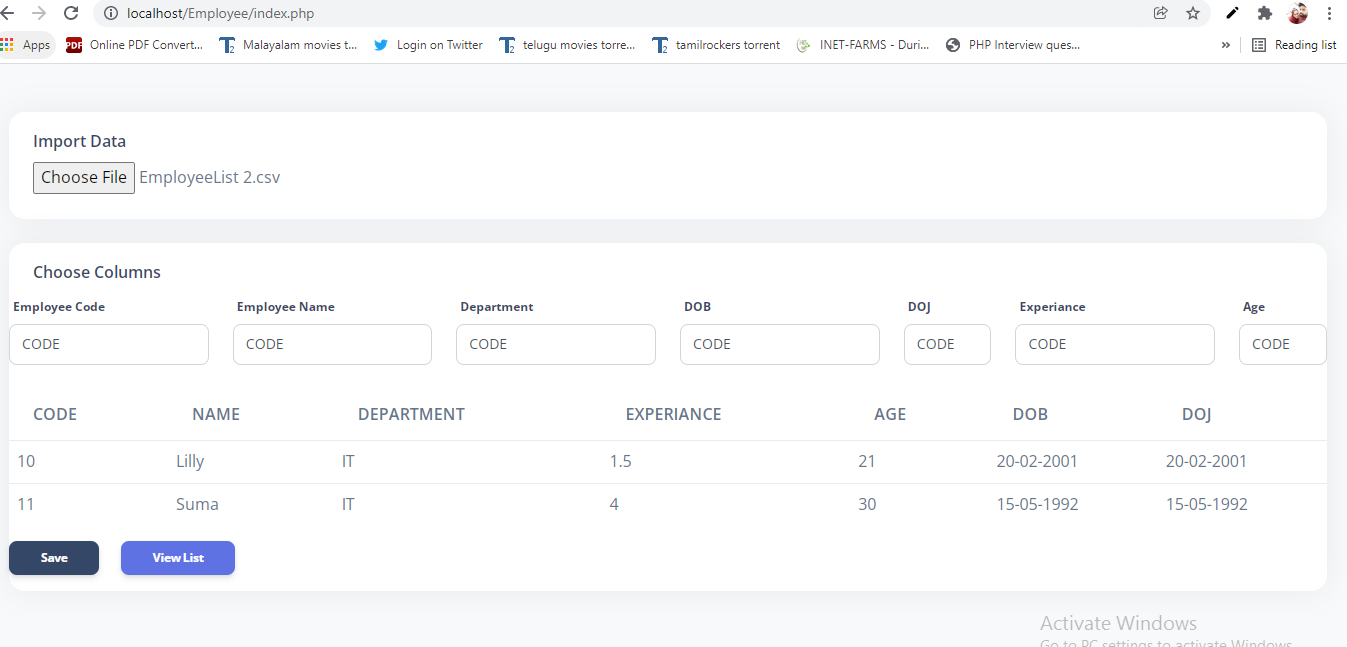Open the Apps grid shortcut
This screenshot has width=1347, height=647.
(26, 45)
